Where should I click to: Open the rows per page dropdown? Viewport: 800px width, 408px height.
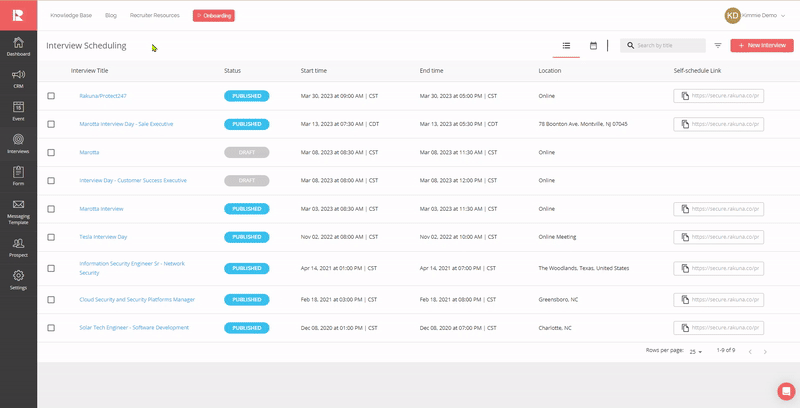[696, 352]
